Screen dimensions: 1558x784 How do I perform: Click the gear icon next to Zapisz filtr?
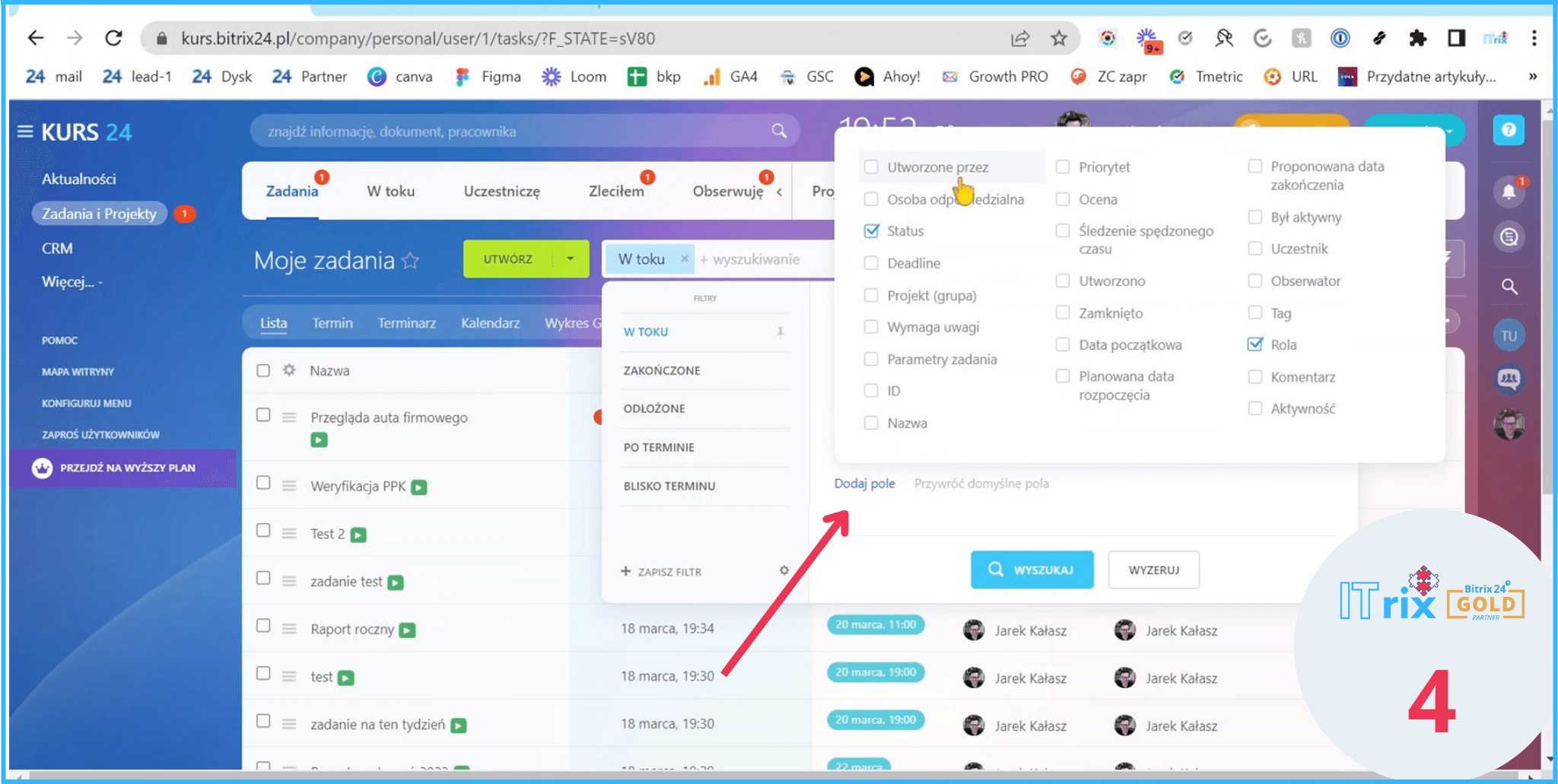coord(784,570)
